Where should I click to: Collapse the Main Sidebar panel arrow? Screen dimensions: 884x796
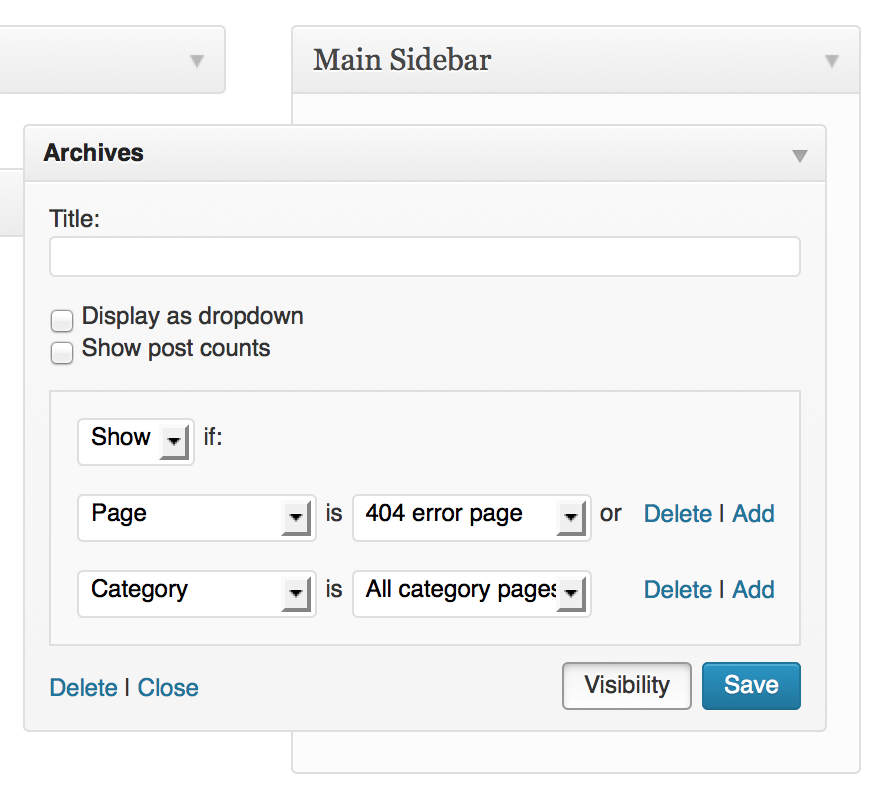click(831, 61)
